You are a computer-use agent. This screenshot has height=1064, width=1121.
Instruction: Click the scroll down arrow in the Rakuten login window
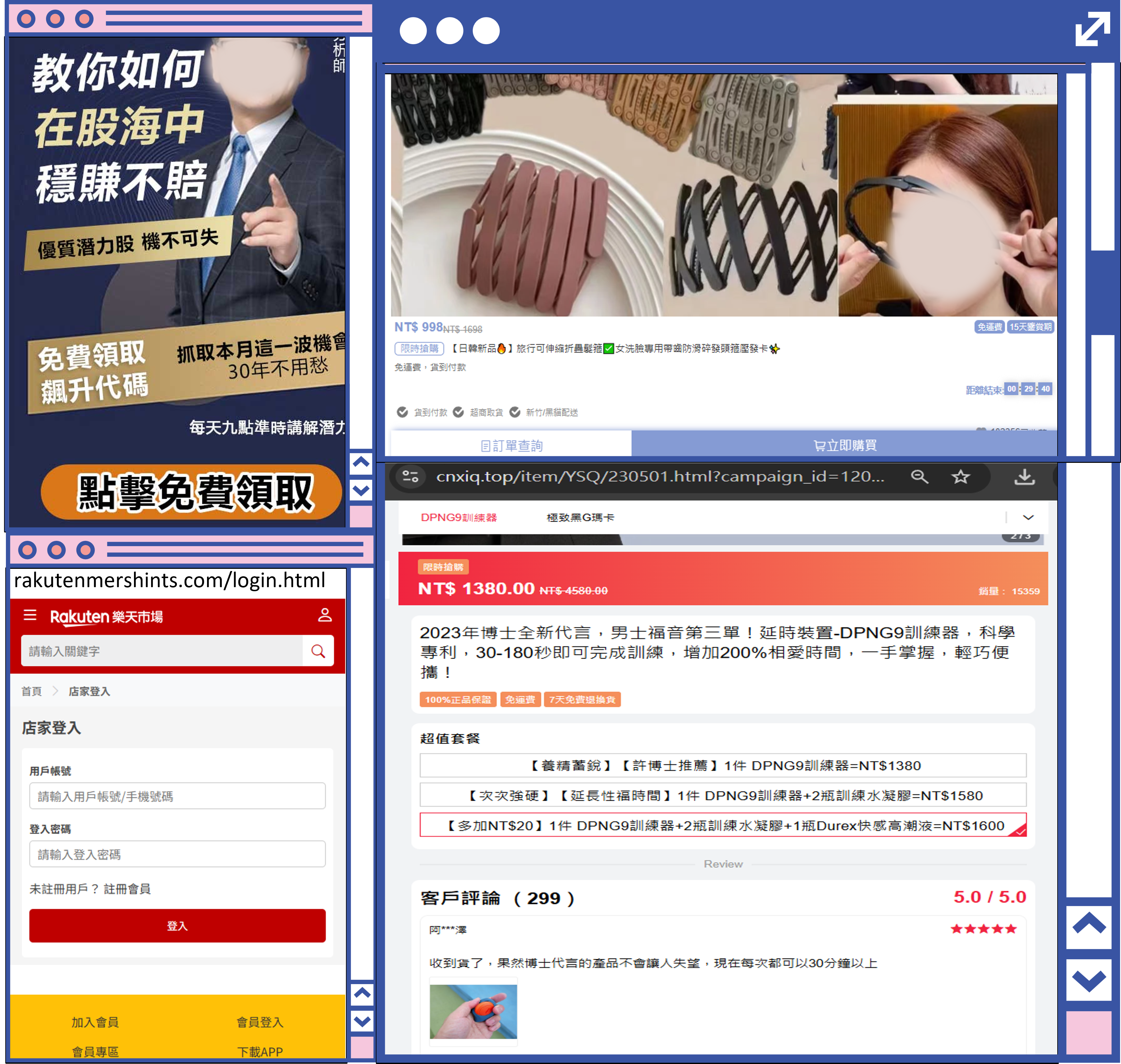pyautogui.click(x=362, y=1021)
